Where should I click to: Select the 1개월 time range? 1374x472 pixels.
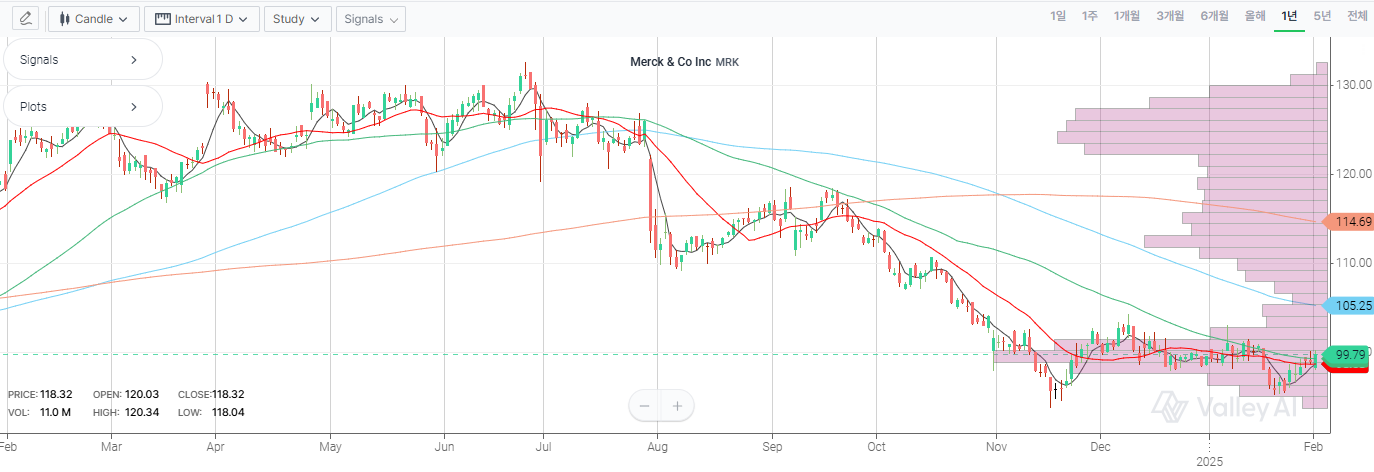click(1127, 16)
